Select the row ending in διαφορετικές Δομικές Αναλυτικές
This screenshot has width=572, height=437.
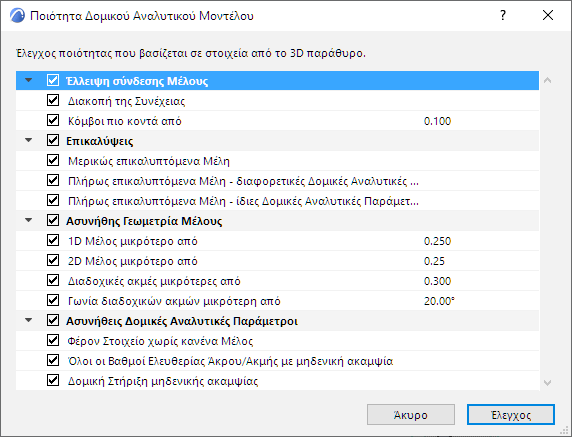[x=243, y=181]
